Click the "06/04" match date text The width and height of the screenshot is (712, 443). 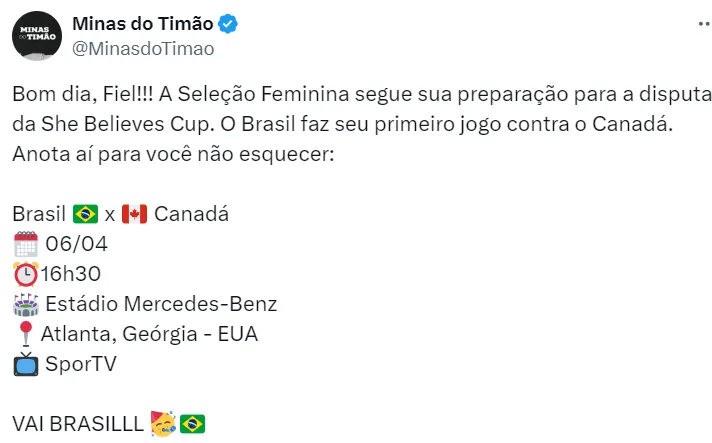[78, 244]
